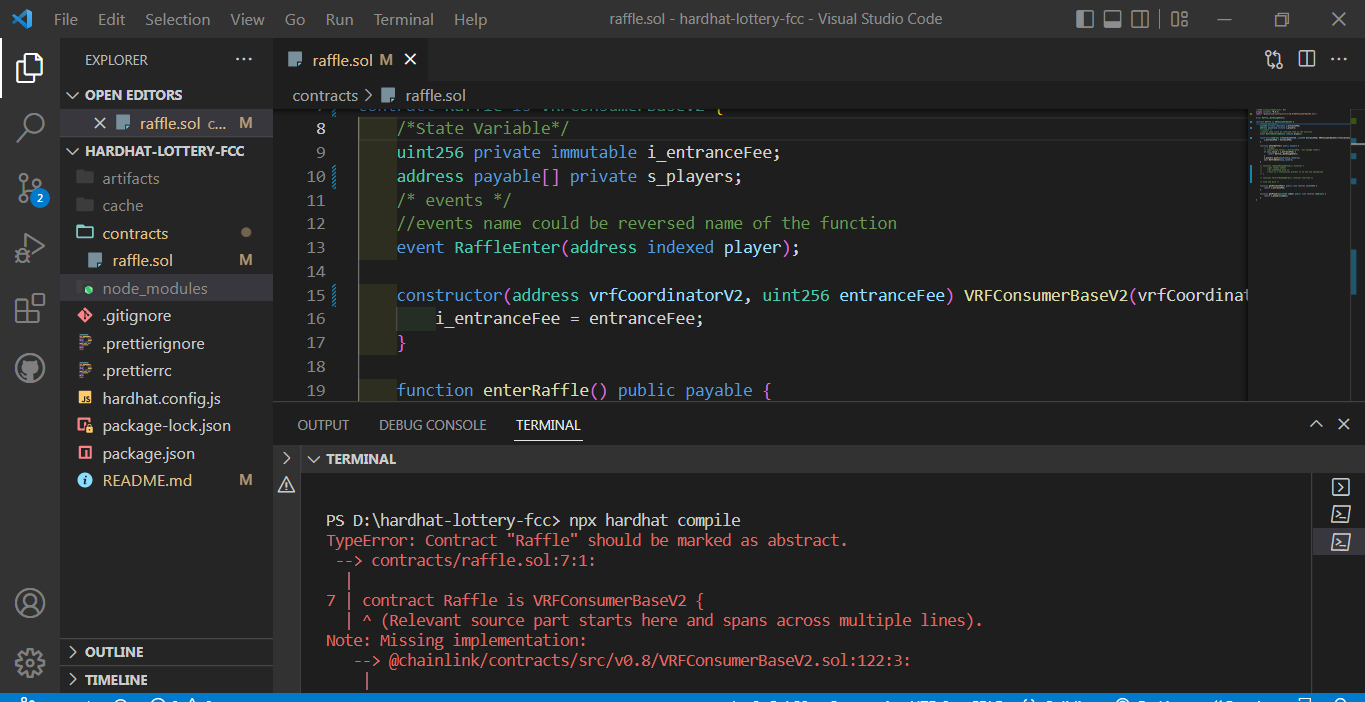This screenshot has width=1365, height=702.
Task: Toggle the secondary side bar layout icon
Action: 1140,19
